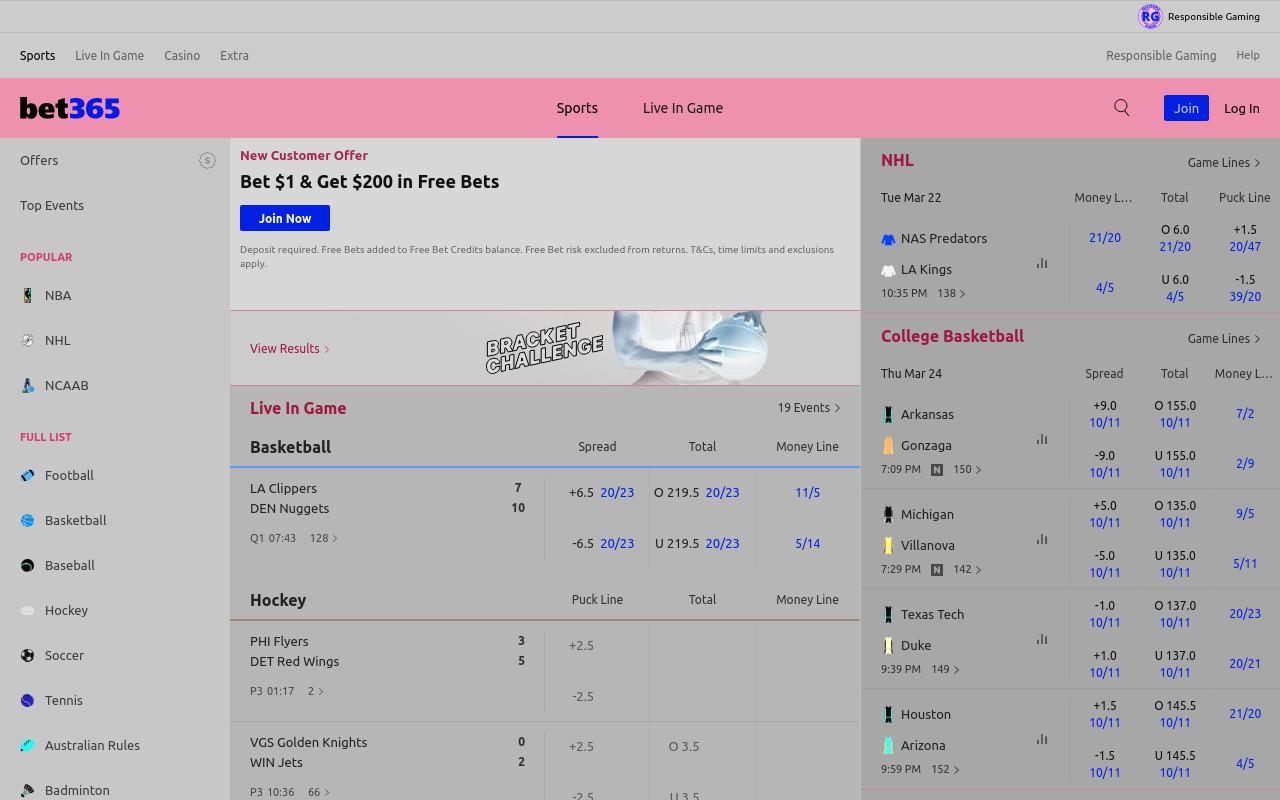This screenshot has height=800, width=1280.
Task: Click the Hockey sport icon in sidebar
Action: 28,610
